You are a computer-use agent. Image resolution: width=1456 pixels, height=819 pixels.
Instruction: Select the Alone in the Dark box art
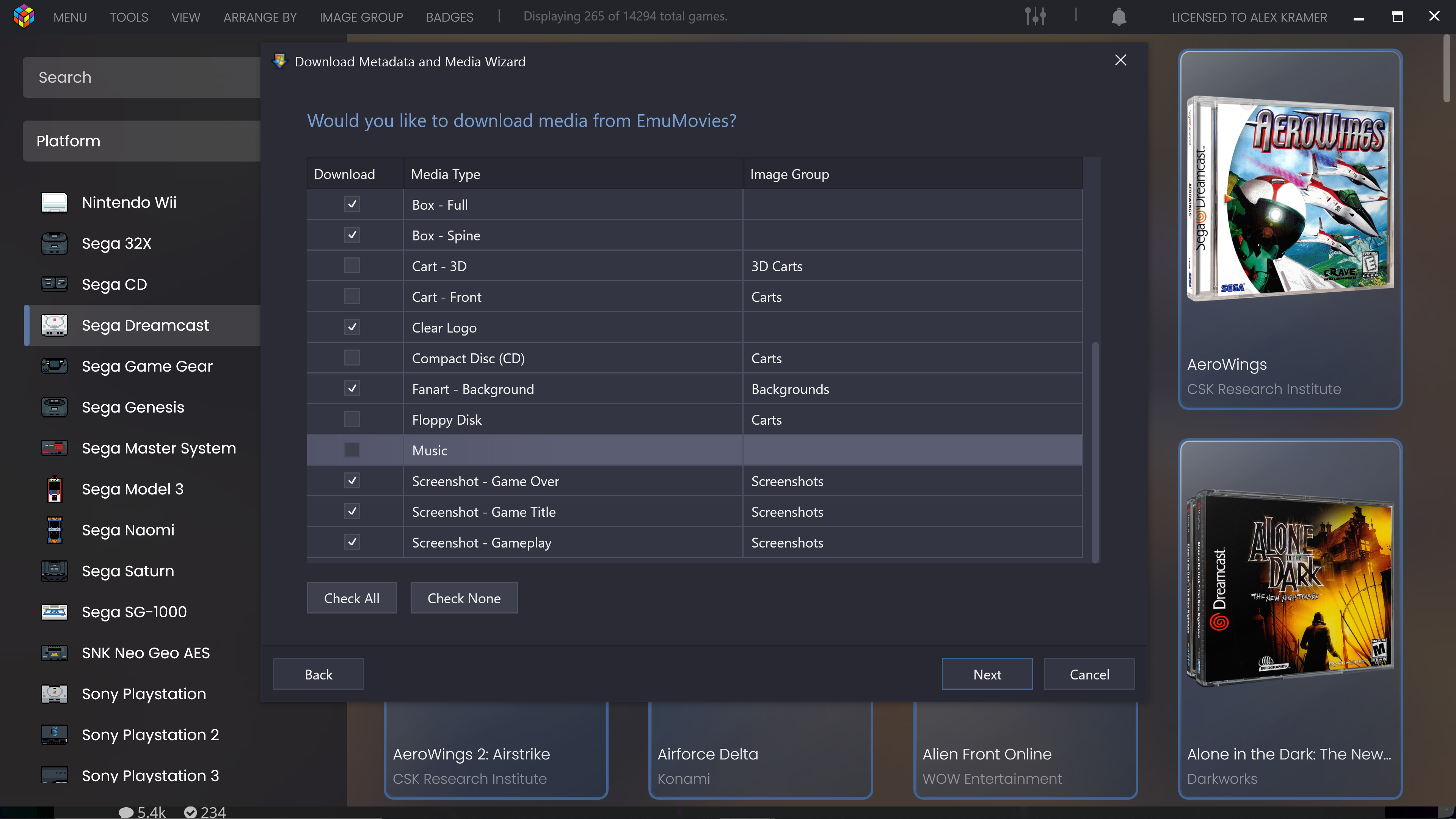tap(1290, 588)
